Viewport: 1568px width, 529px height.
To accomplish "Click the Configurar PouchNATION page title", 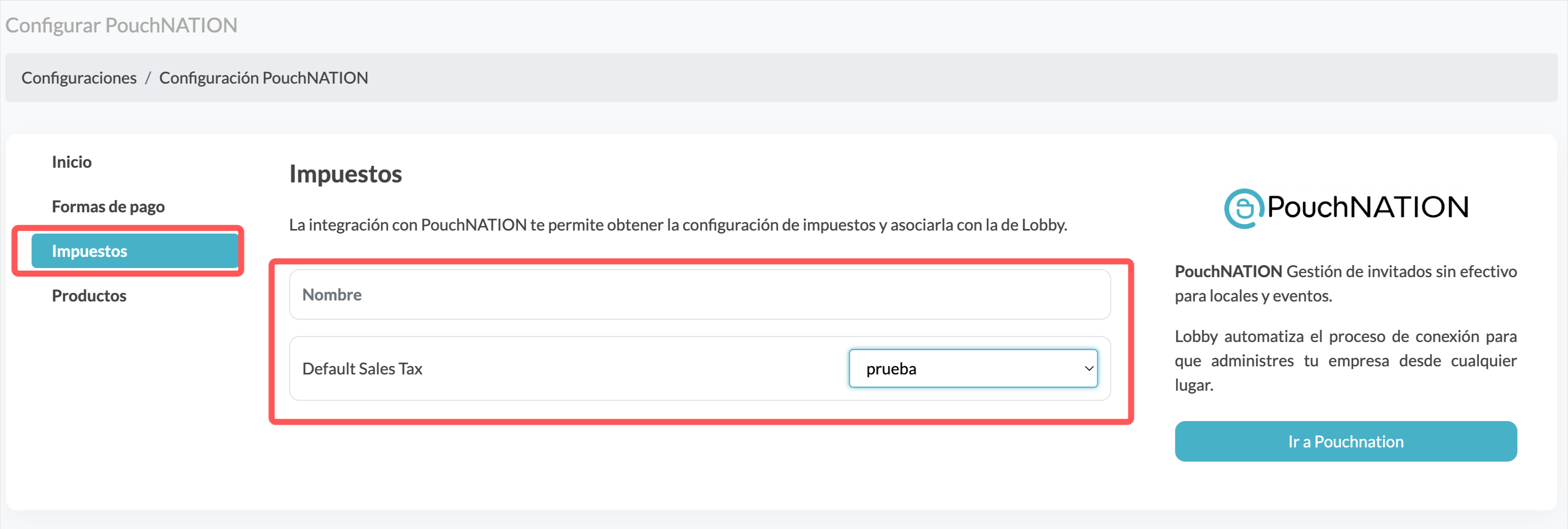I will click(x=121, y=25).
